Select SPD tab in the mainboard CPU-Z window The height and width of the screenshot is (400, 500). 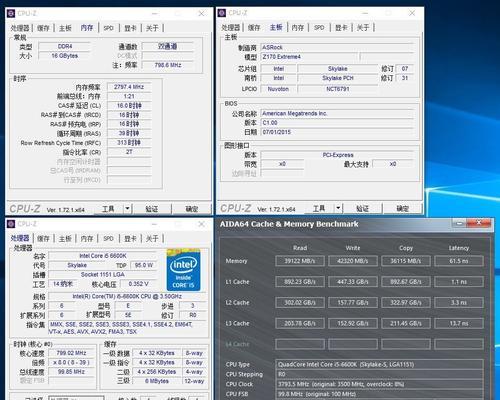click(x=319, y=27)
